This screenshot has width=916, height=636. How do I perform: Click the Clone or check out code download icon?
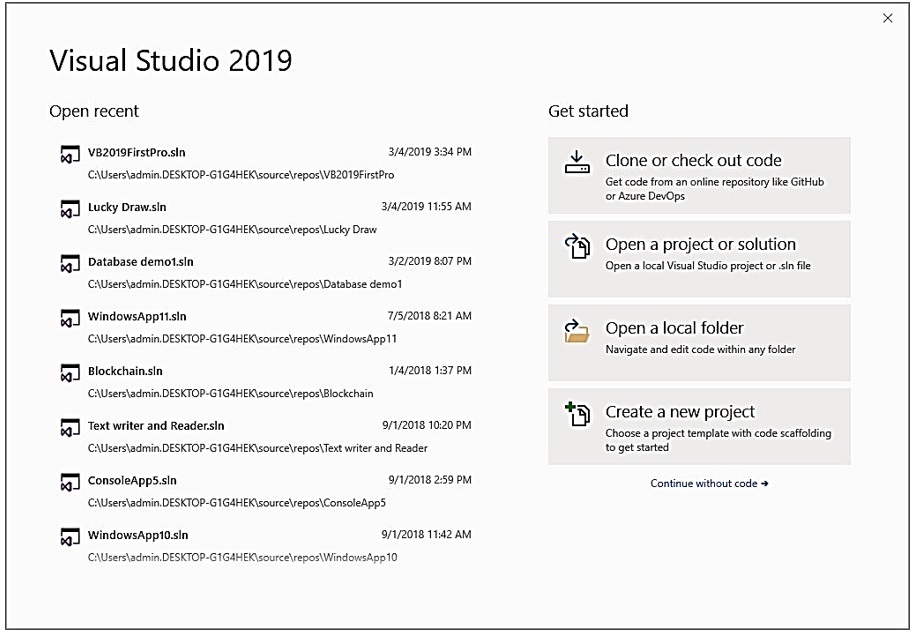pyautogui.click(x=577, y=162)
